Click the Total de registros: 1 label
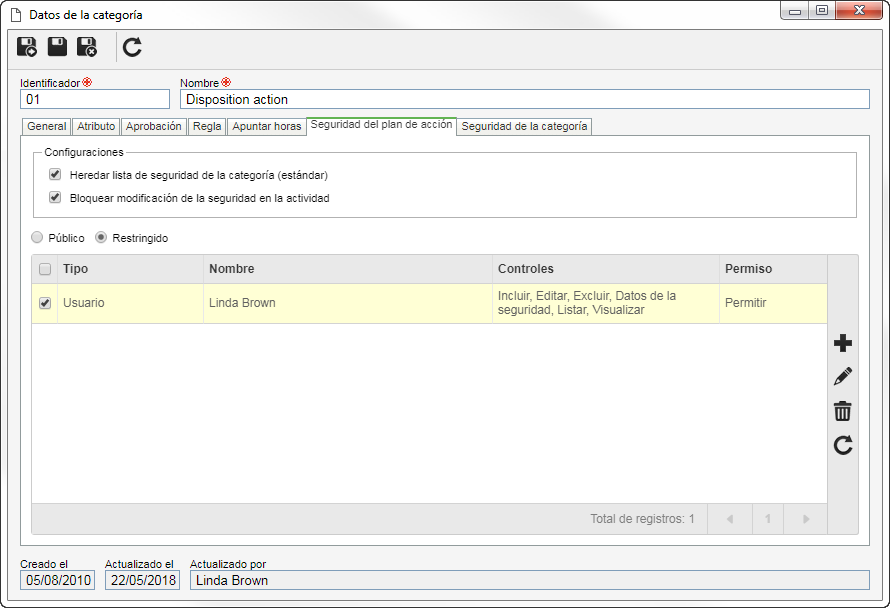 [x=642, y=519]
